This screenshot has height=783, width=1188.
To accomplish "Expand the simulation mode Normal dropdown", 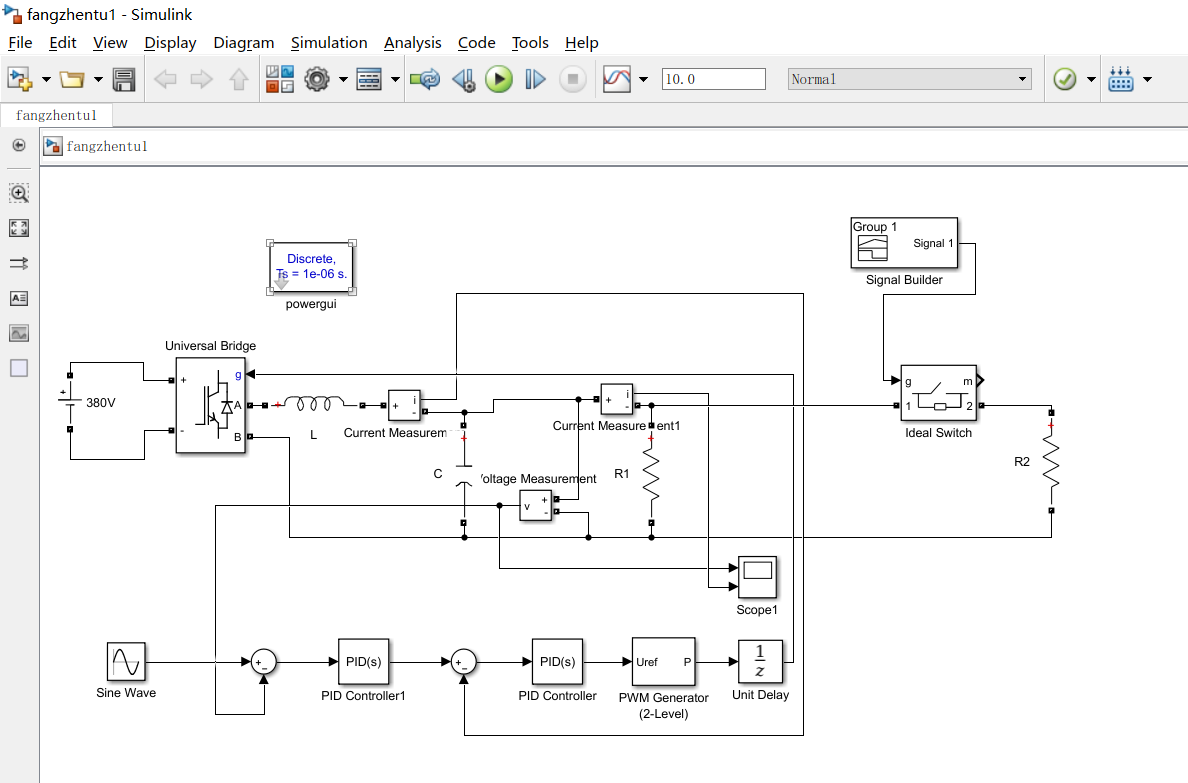I will (1022, 79).
